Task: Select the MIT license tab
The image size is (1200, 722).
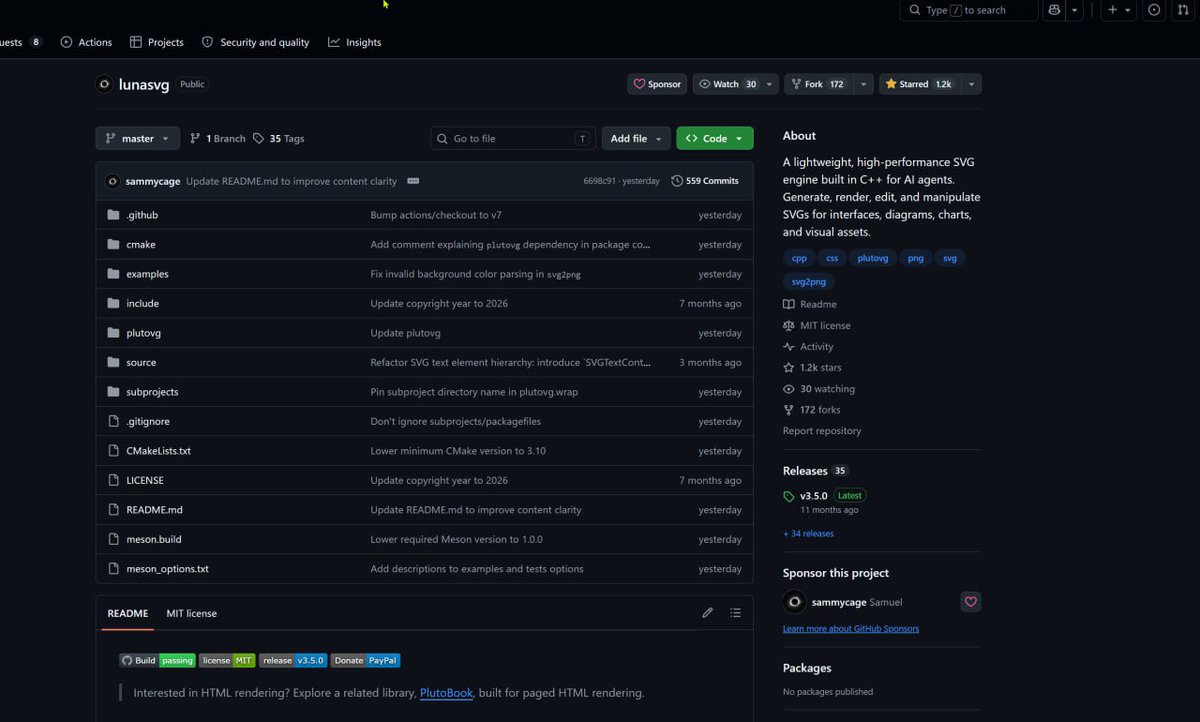Action: [x=191, y=613]
